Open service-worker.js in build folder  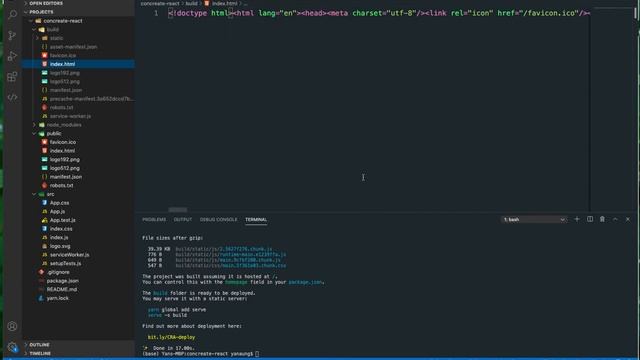[71, 116]
